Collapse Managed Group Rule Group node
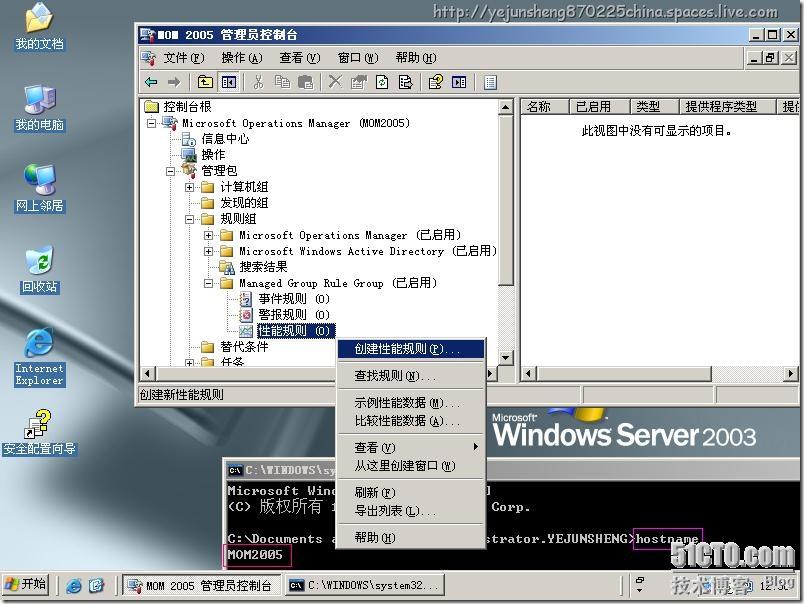 (208, 283)
